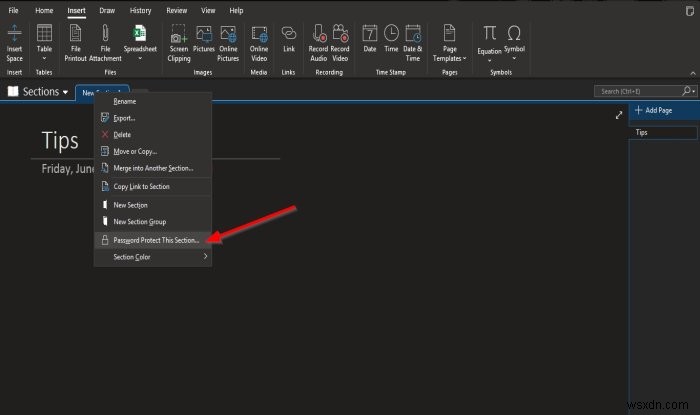This screenshot has width=700, height=415.
Task: Click the Add Page button
Action: pyautogui.click(x=654, y=110)
